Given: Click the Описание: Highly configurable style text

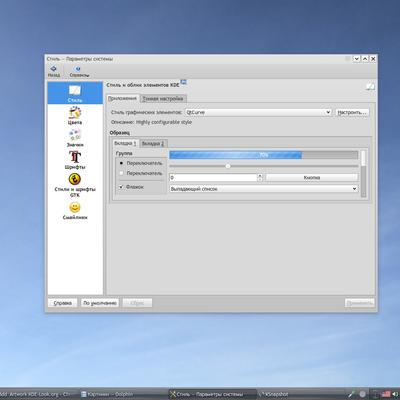Looking at the screenshot, I should [151, 122].
